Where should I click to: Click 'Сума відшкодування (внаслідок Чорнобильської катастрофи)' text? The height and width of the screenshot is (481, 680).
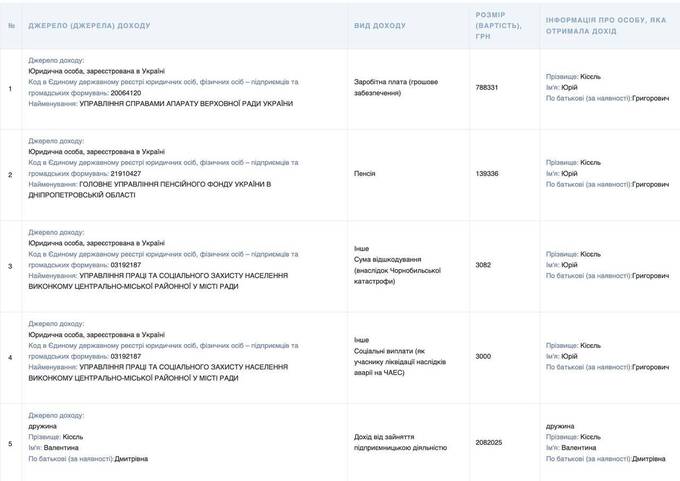pyautogui.click(x=397, y=270)
